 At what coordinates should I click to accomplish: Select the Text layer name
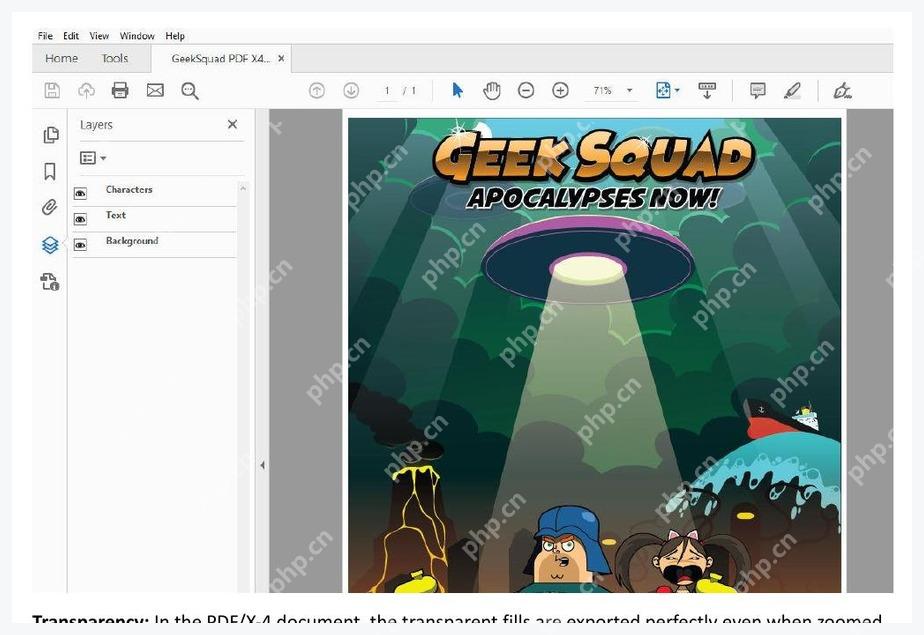[116, 215]
